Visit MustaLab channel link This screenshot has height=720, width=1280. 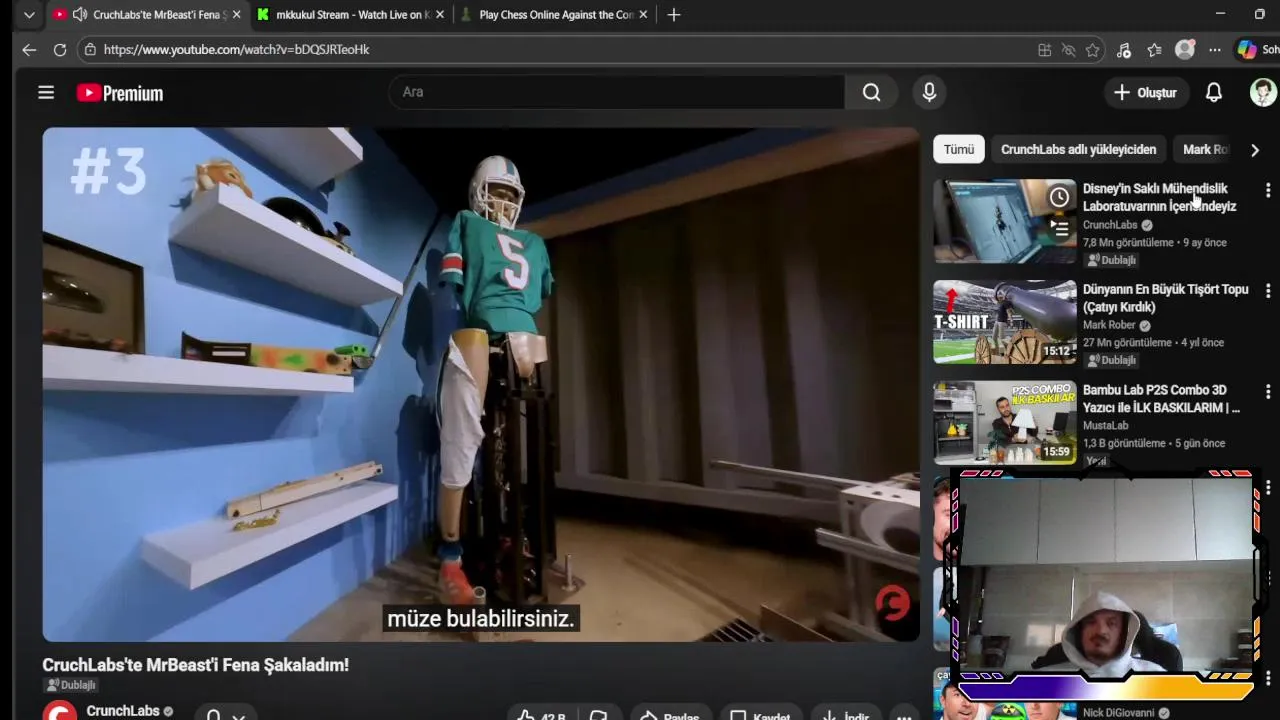pyautogui.click(x=1105, y=425)
